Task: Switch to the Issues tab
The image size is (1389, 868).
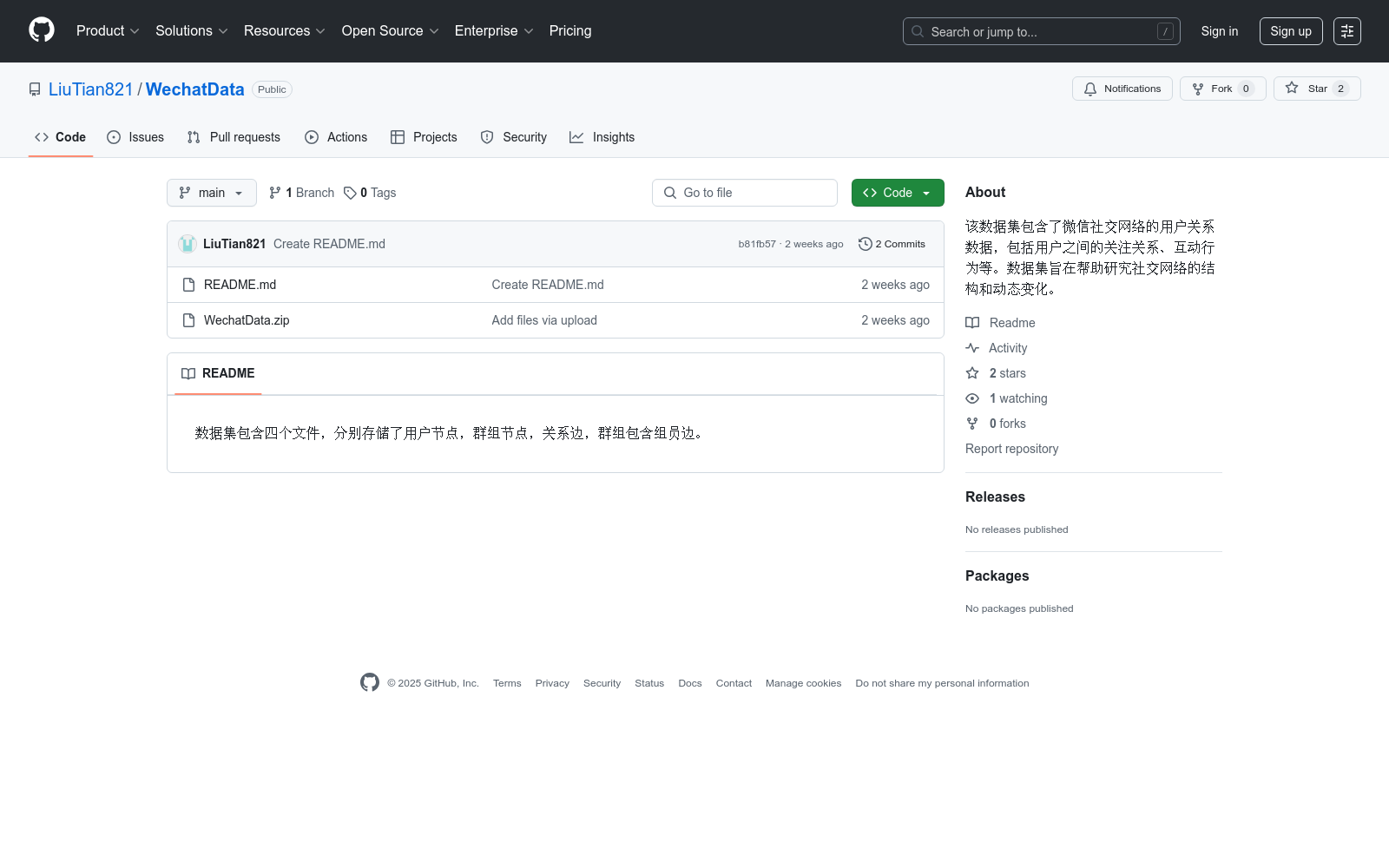Action: pyautogui.click(x=135, y=137)
